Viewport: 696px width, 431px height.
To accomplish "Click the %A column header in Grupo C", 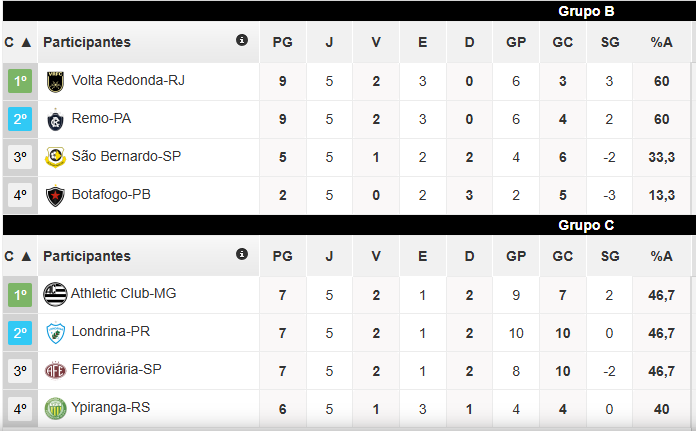I will click(x=661, y=256).
